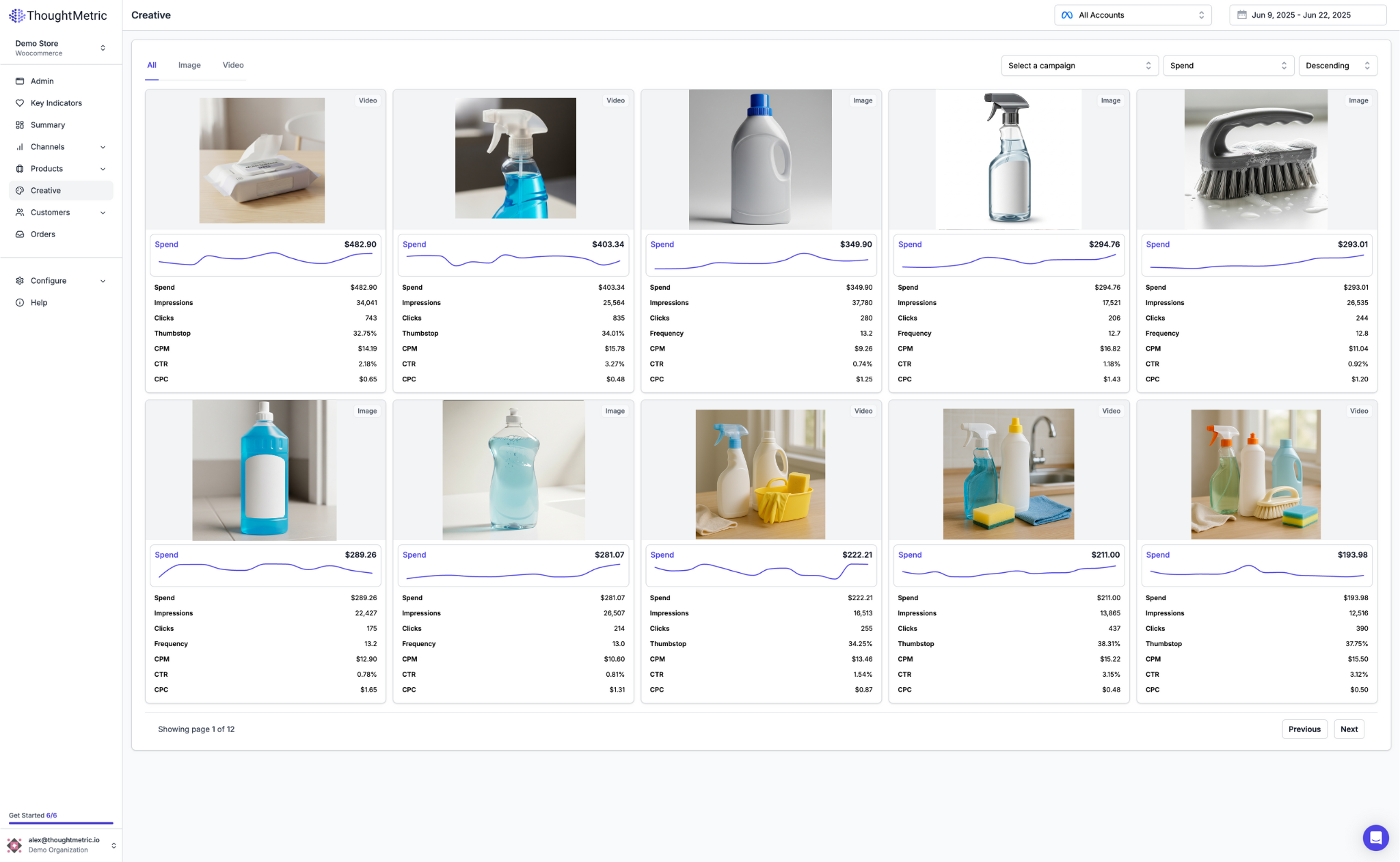Viewport: 1400px width, 862px height.
Task: Click the ThoughtMetric logo icon
Action: (x=16, y=15)
